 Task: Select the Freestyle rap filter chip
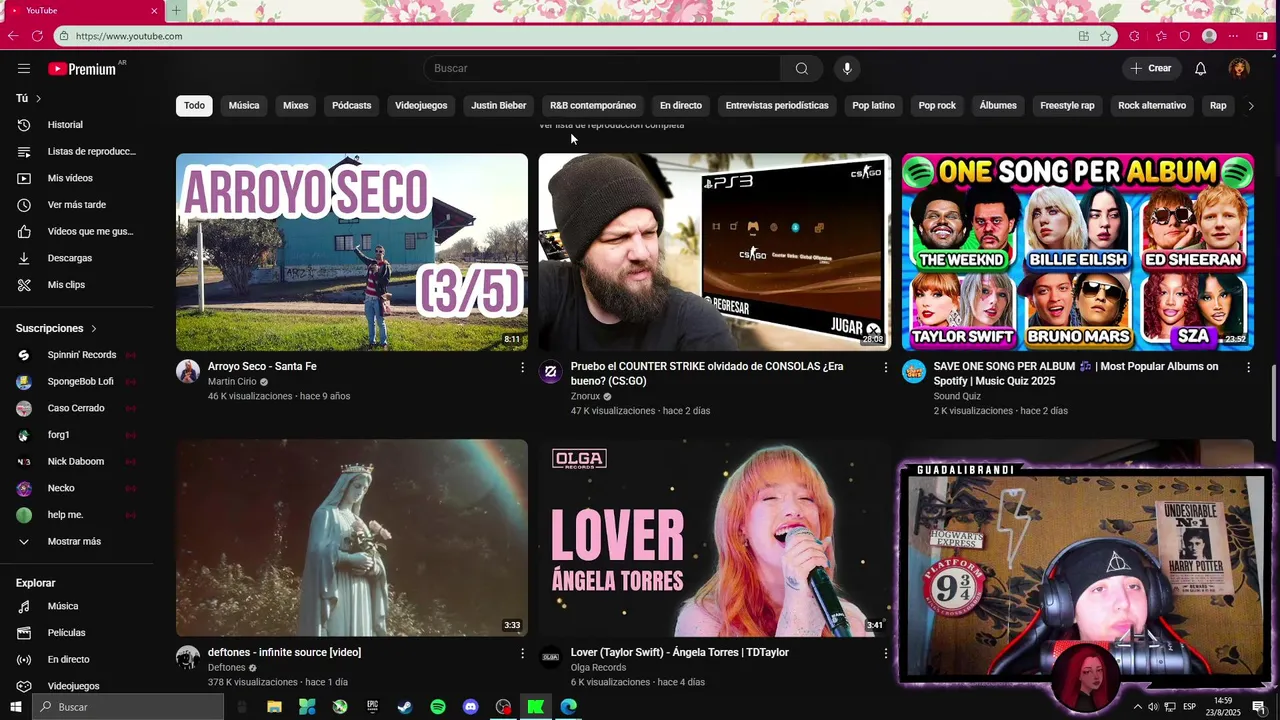click(1067, 105)
